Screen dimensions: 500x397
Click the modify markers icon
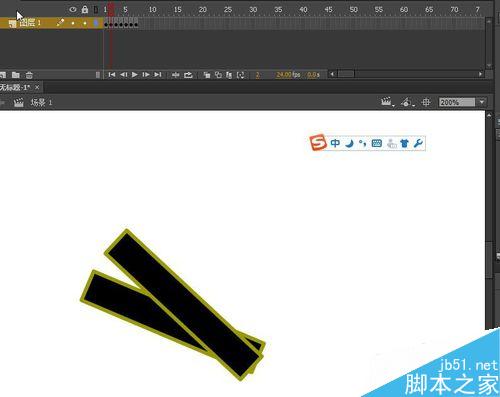(241, 75)
